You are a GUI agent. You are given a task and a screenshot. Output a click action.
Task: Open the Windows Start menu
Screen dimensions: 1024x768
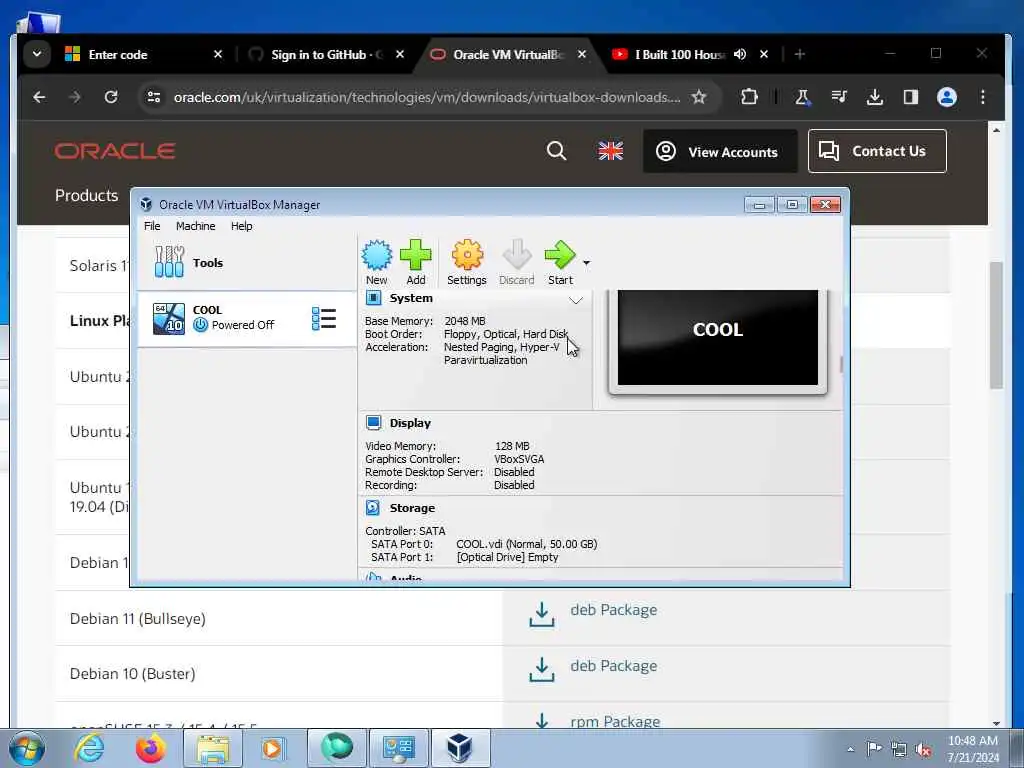point(27,748)
